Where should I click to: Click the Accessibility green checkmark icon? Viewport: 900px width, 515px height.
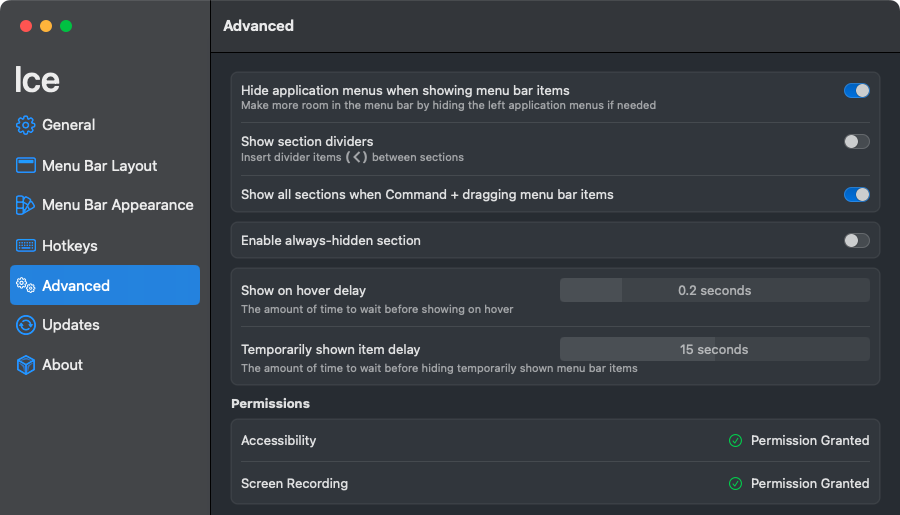coord(735,440)
